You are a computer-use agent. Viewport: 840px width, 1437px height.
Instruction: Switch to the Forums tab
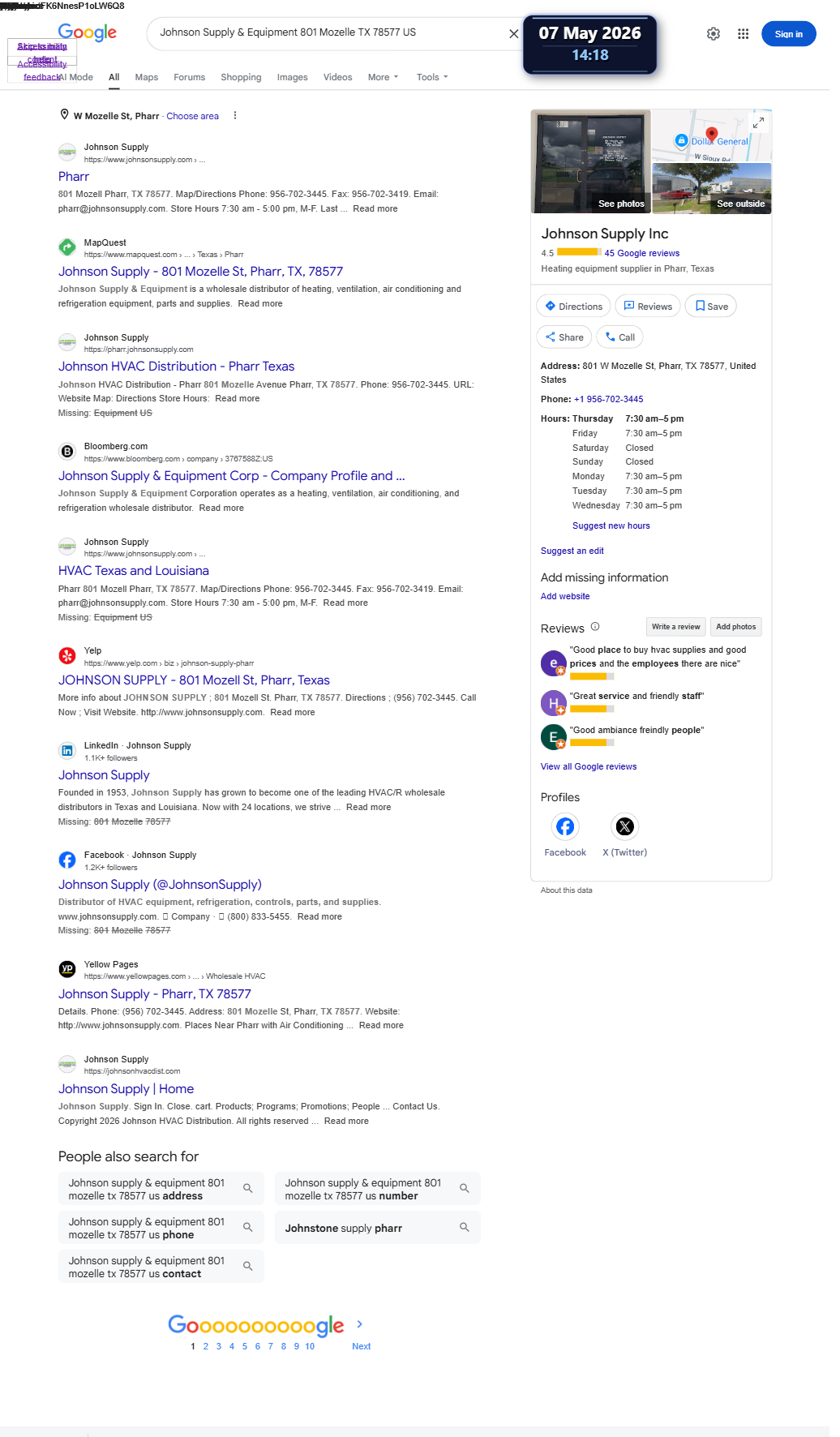point(189,77)
